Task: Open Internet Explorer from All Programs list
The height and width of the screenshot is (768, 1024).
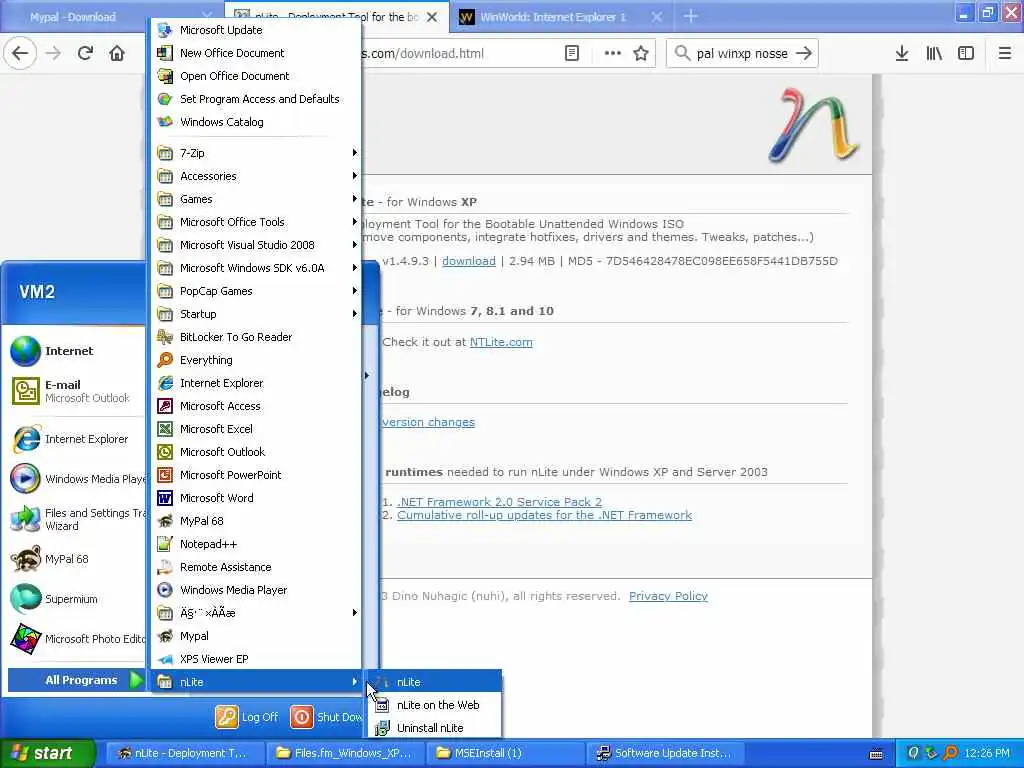Action: [x=256, y=383]
